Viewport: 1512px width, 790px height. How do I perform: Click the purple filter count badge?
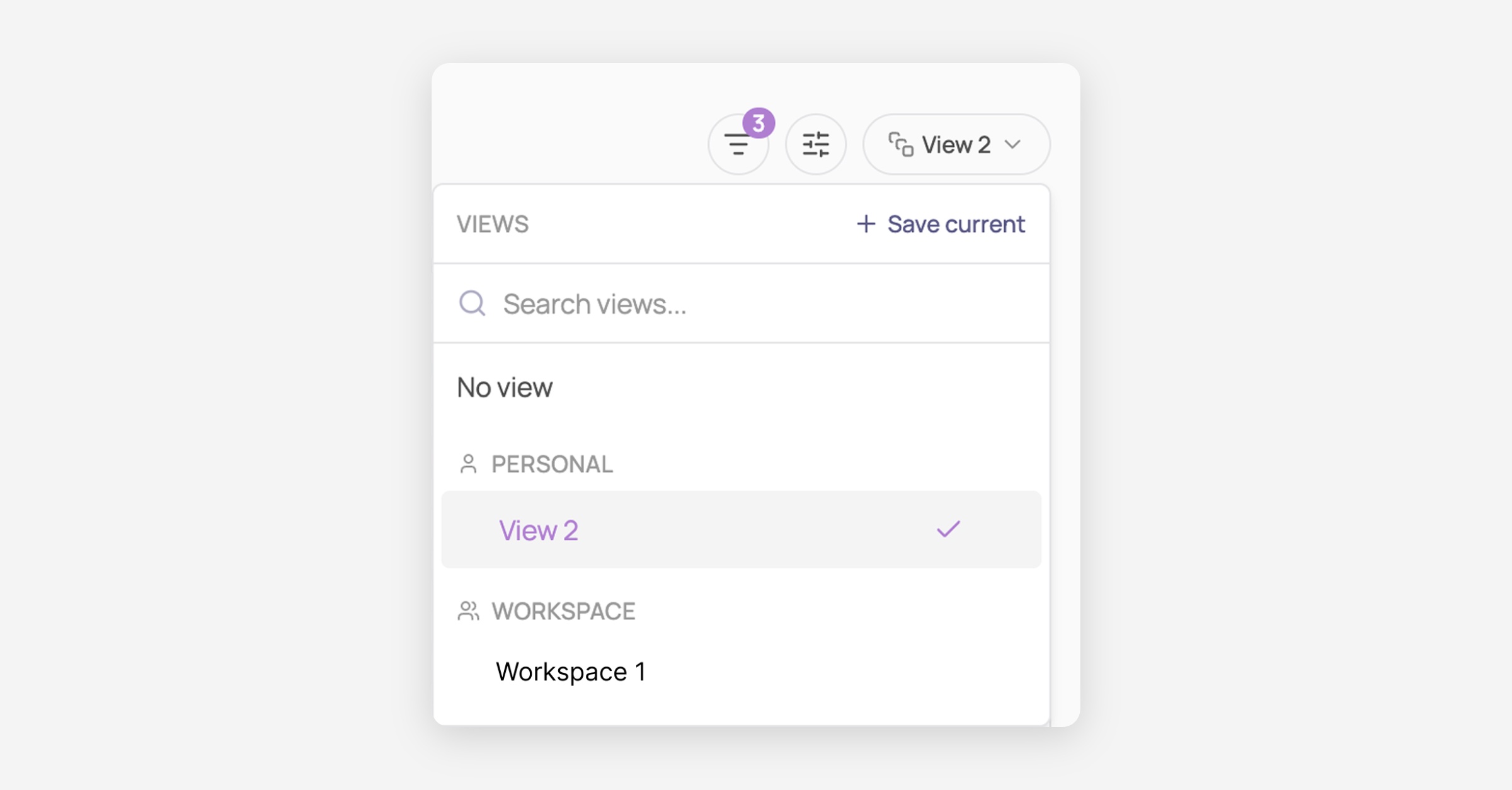click(759, 123)
